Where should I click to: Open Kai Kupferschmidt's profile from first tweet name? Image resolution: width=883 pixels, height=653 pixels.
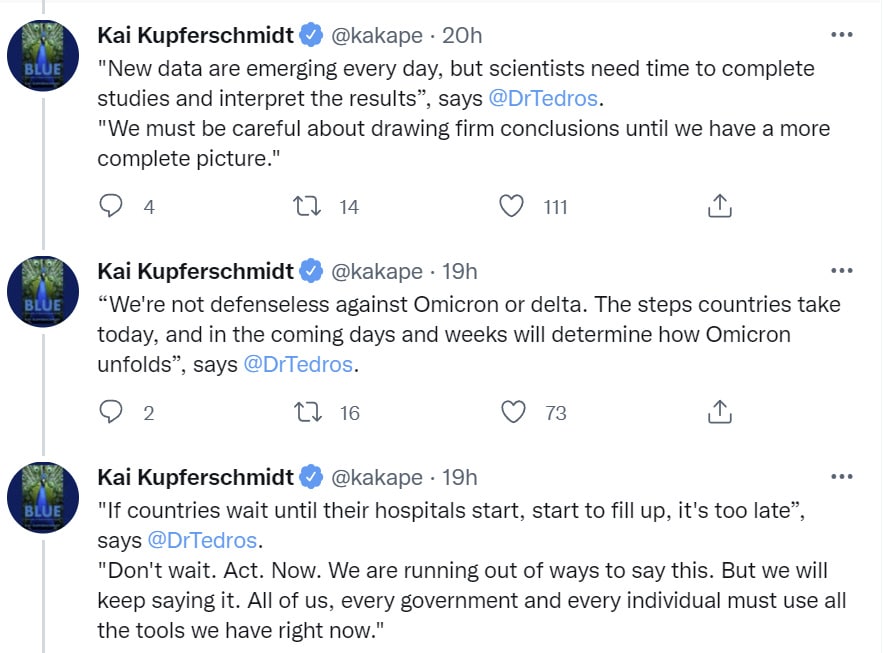click(x=195, y=35)
